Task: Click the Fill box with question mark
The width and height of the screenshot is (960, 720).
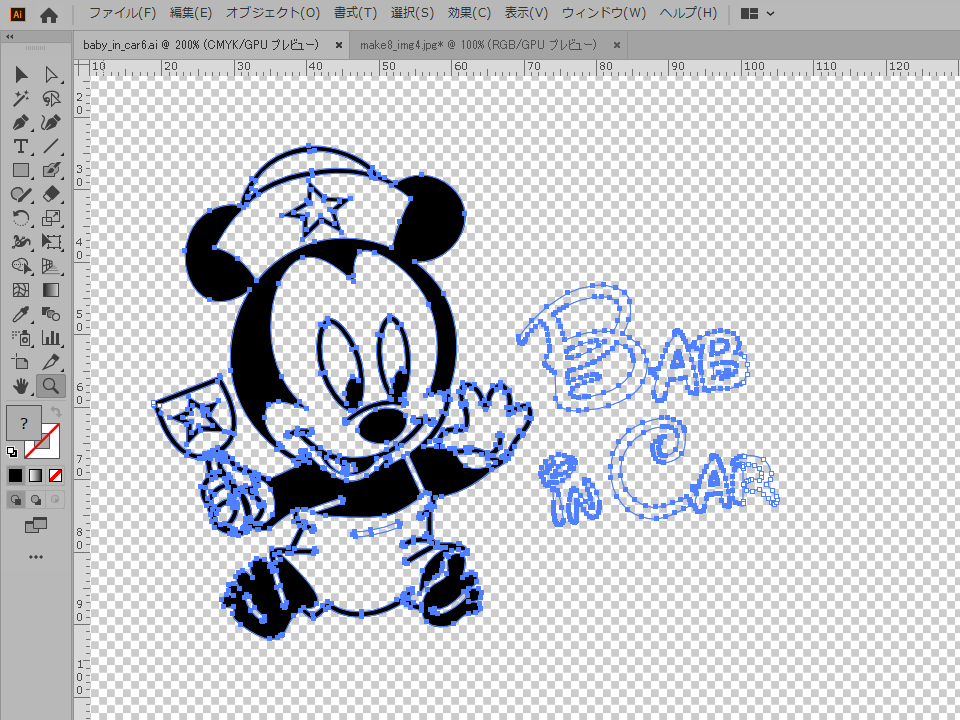Action: 23,422
